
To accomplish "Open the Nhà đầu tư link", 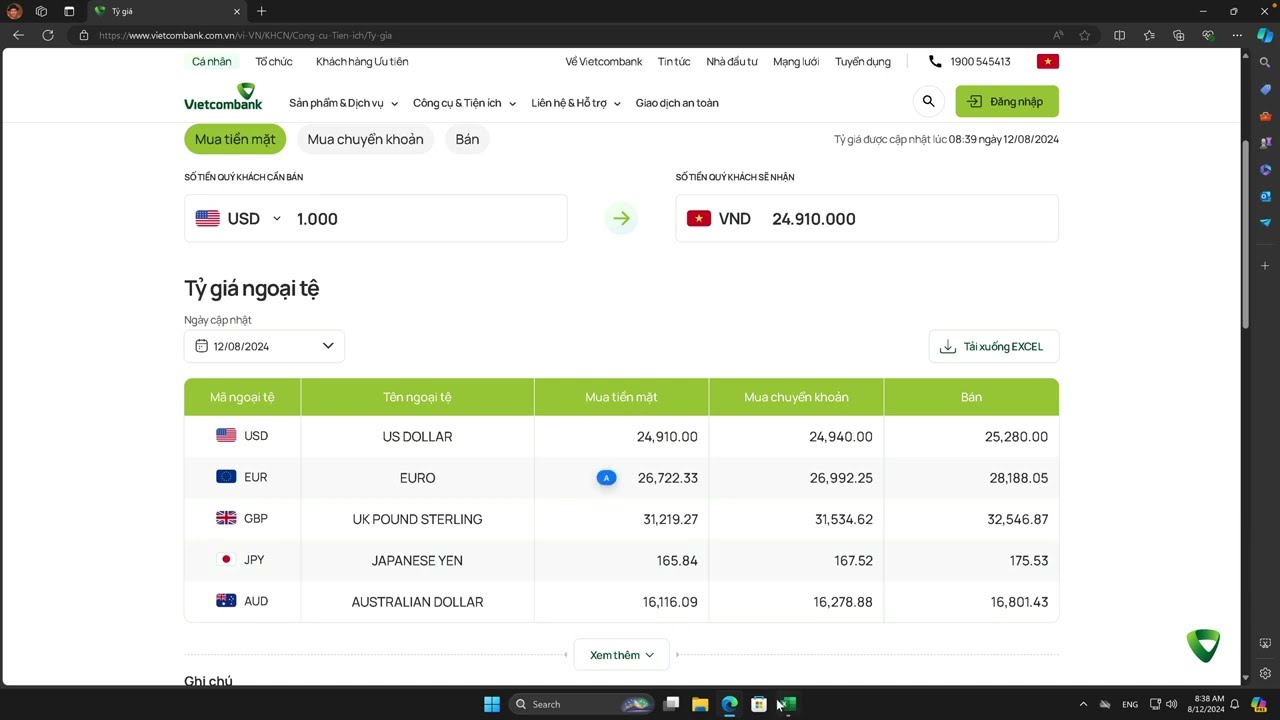I will (x=732, y=61).
